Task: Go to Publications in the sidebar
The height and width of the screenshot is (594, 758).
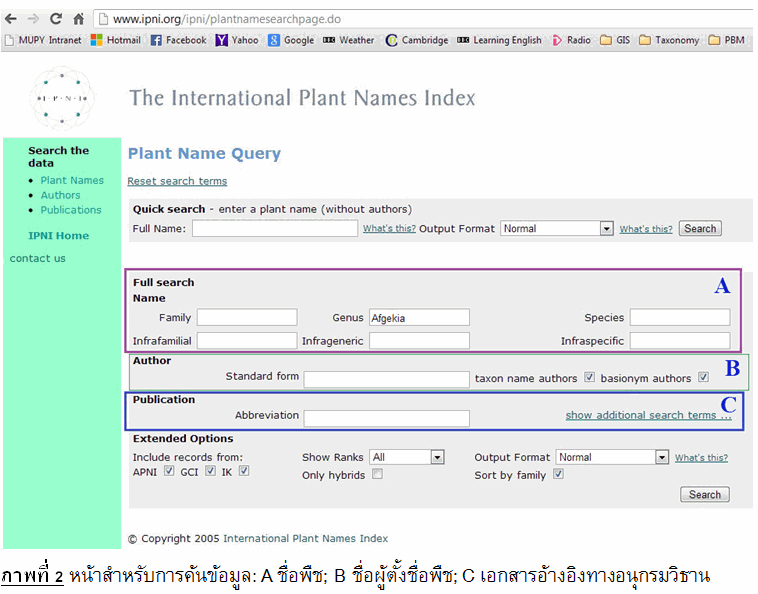Action: point(71,210)
